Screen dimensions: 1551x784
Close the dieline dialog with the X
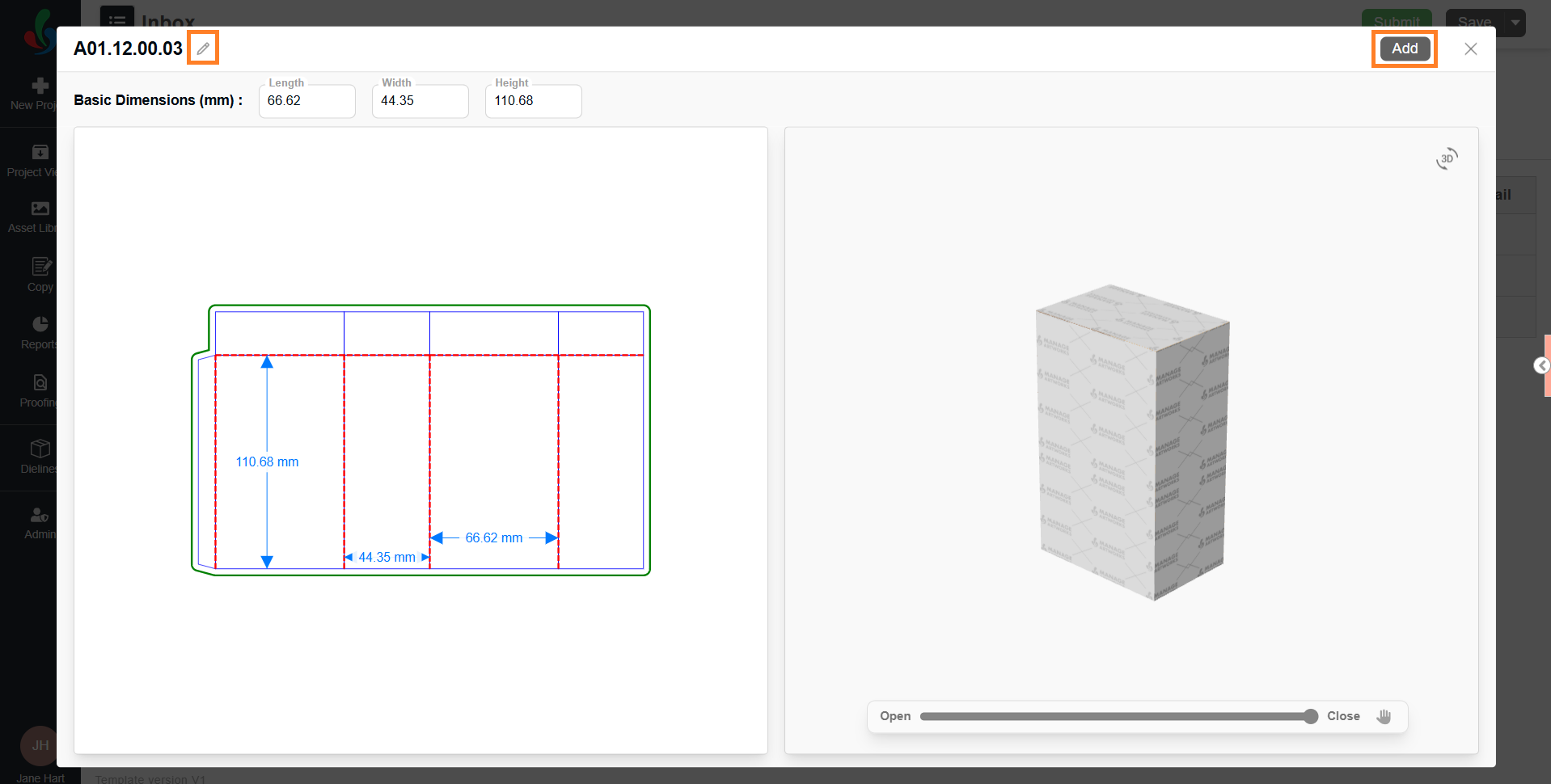pos(1470,49)
